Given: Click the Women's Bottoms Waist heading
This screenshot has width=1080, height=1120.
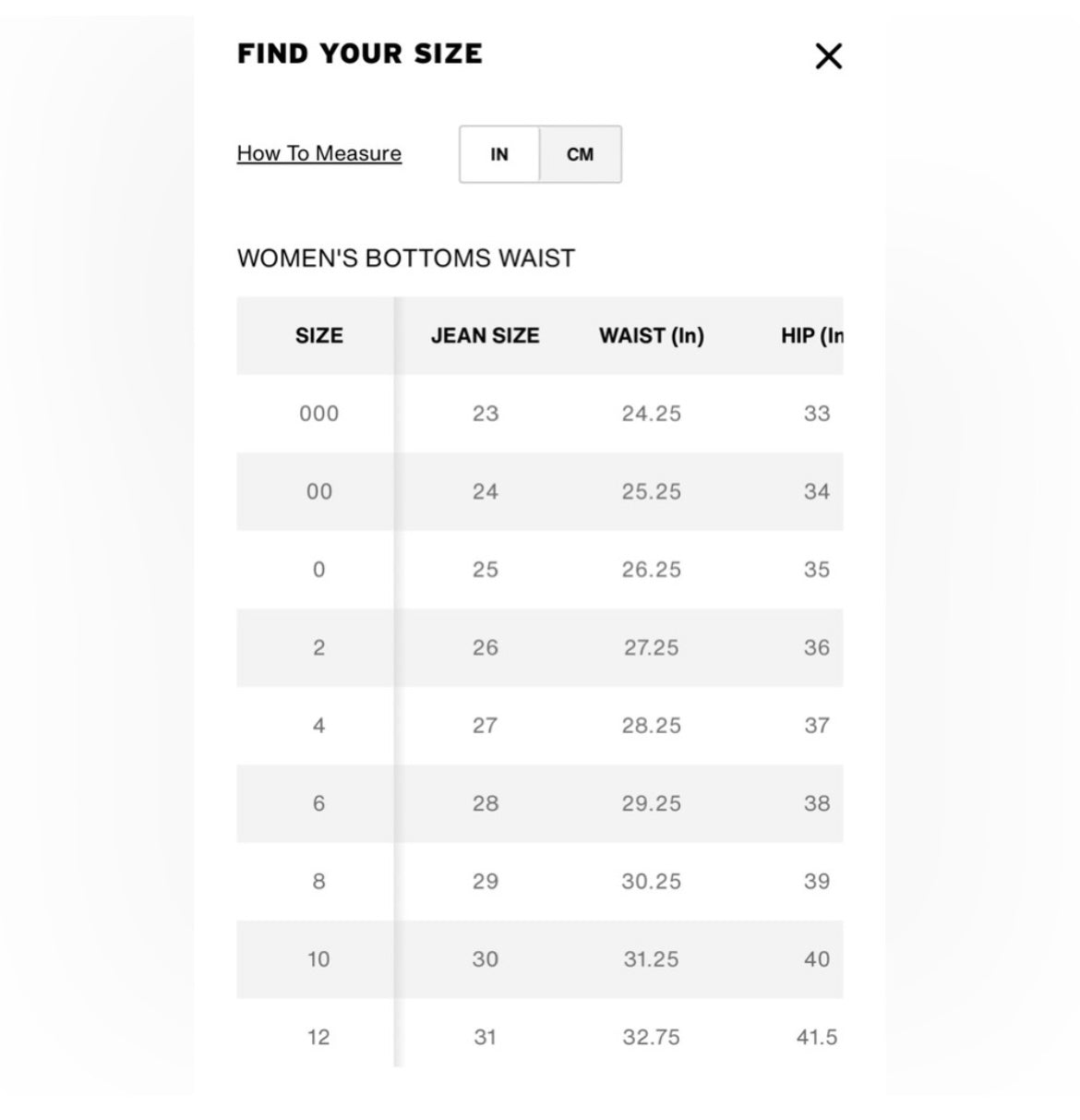Looking at the screenshot, I should tap(405, 259).
